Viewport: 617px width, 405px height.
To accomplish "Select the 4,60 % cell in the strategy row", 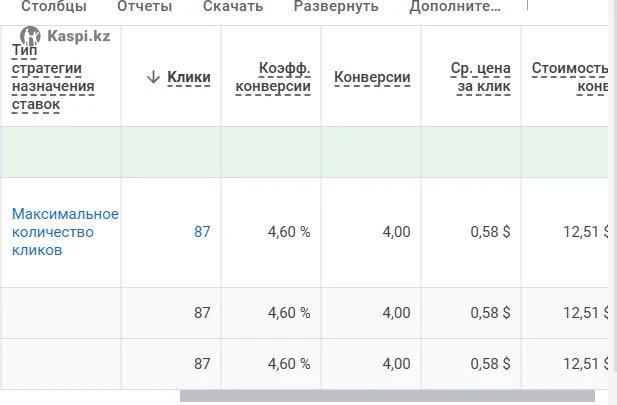I will tap(289, 232).
